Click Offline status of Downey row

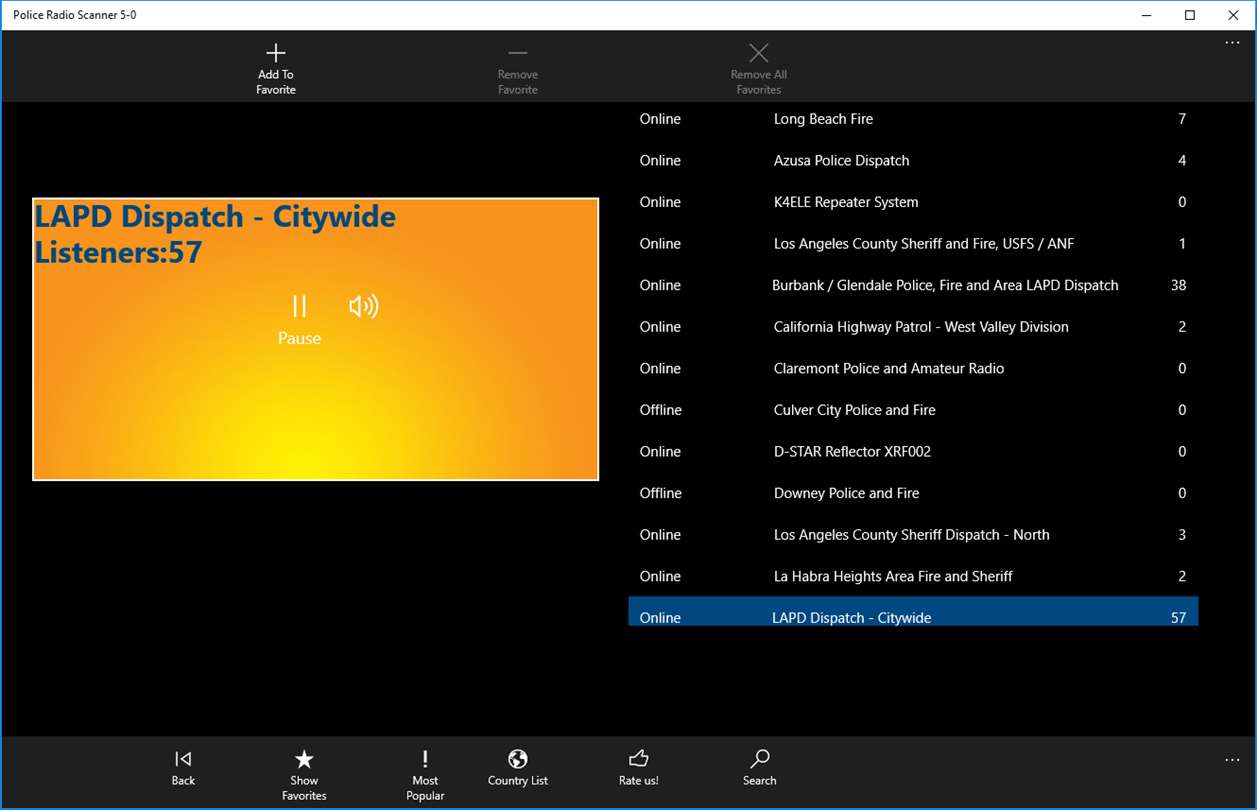point(660,493)
